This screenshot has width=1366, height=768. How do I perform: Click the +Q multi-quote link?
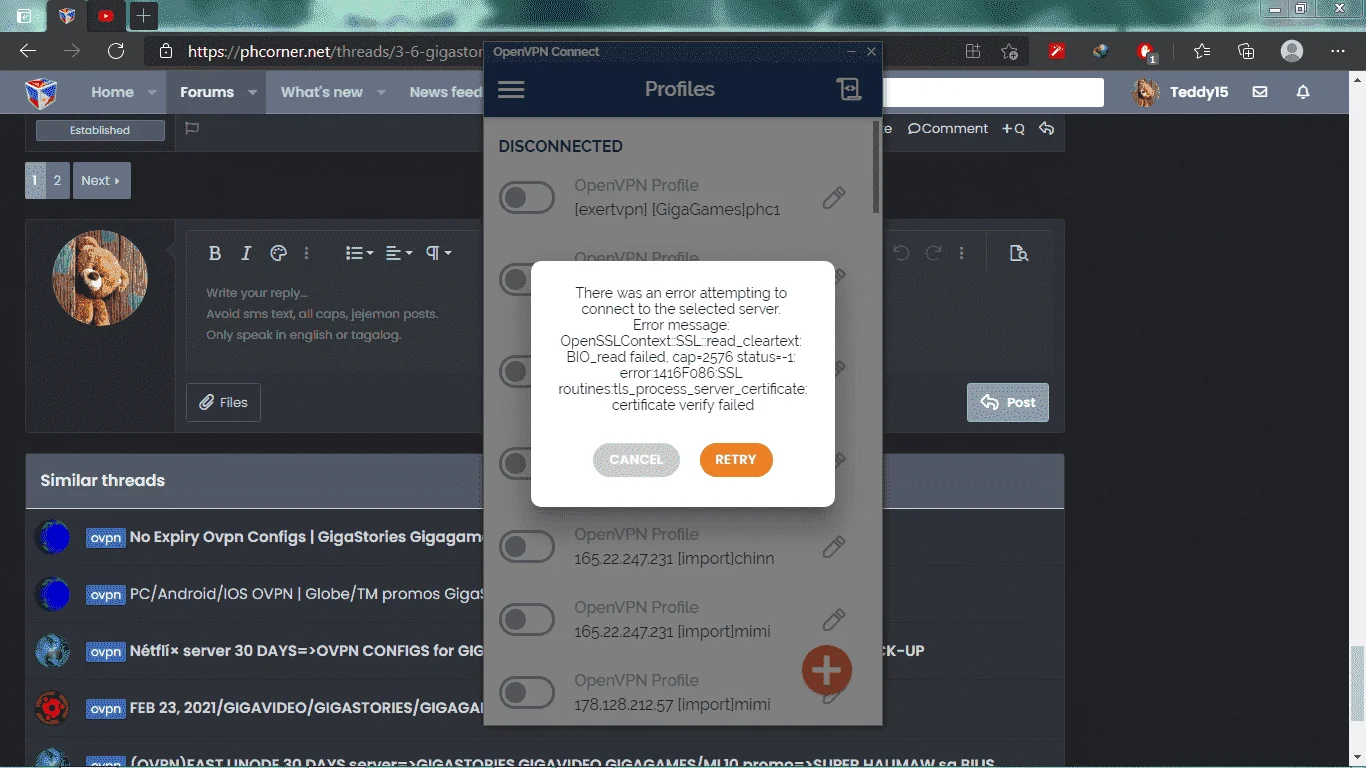coord(1013,128)
